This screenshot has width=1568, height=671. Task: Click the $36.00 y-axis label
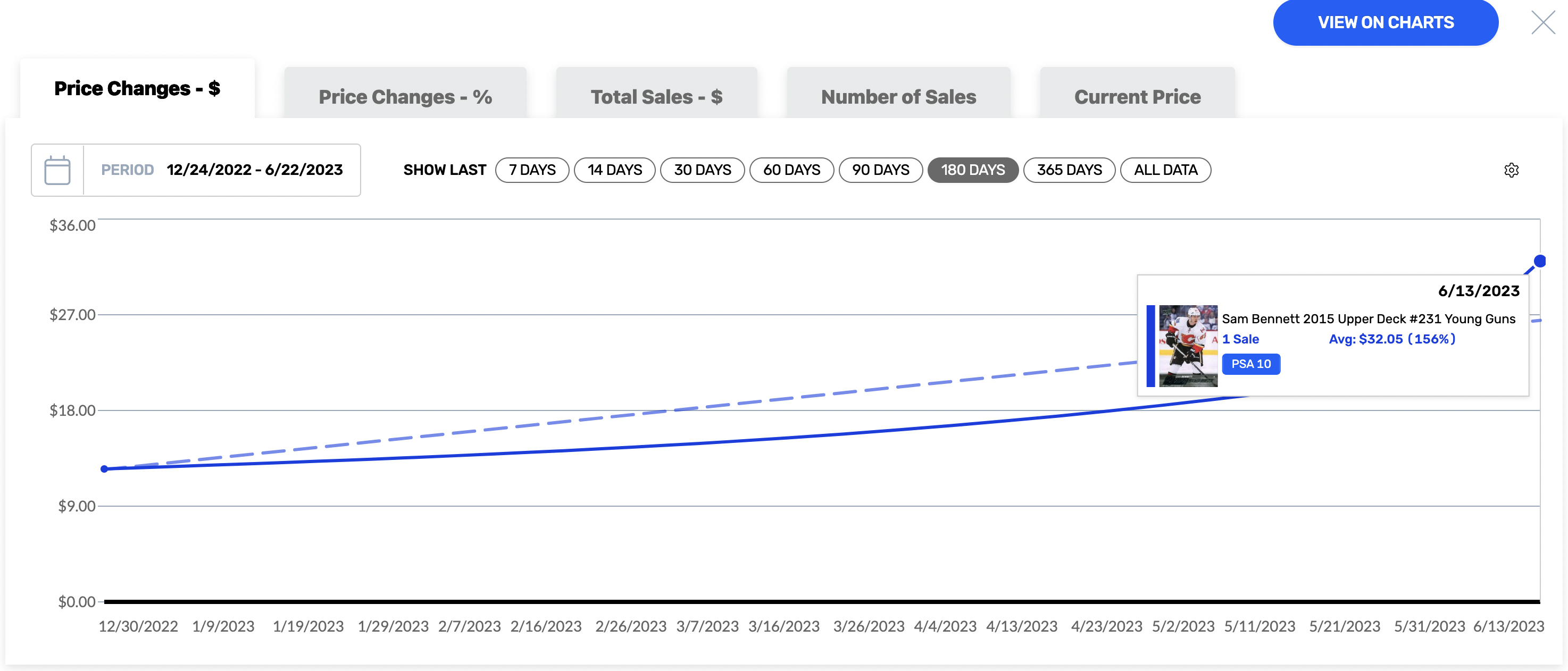(x=72, y=225)
